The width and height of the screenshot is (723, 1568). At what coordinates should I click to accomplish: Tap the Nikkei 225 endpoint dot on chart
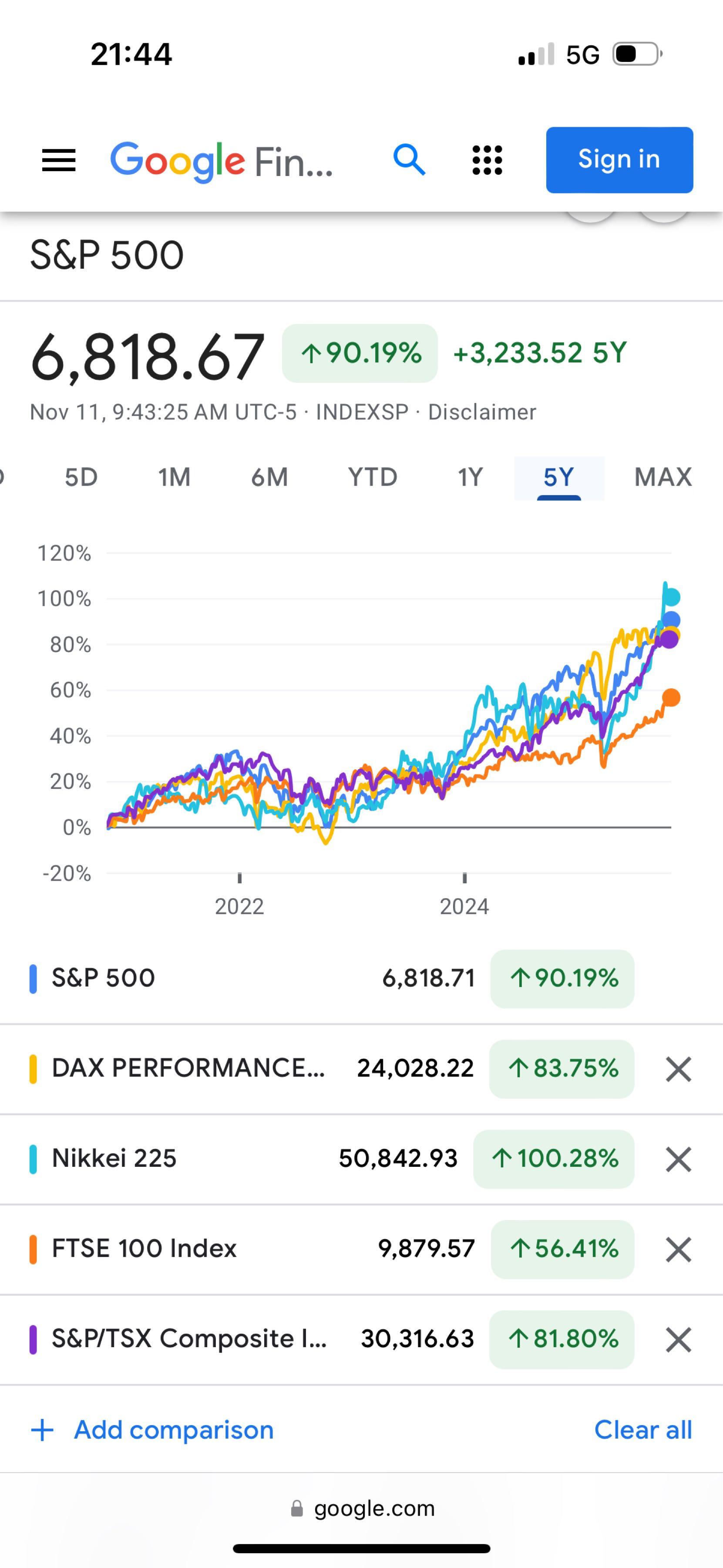671,597
